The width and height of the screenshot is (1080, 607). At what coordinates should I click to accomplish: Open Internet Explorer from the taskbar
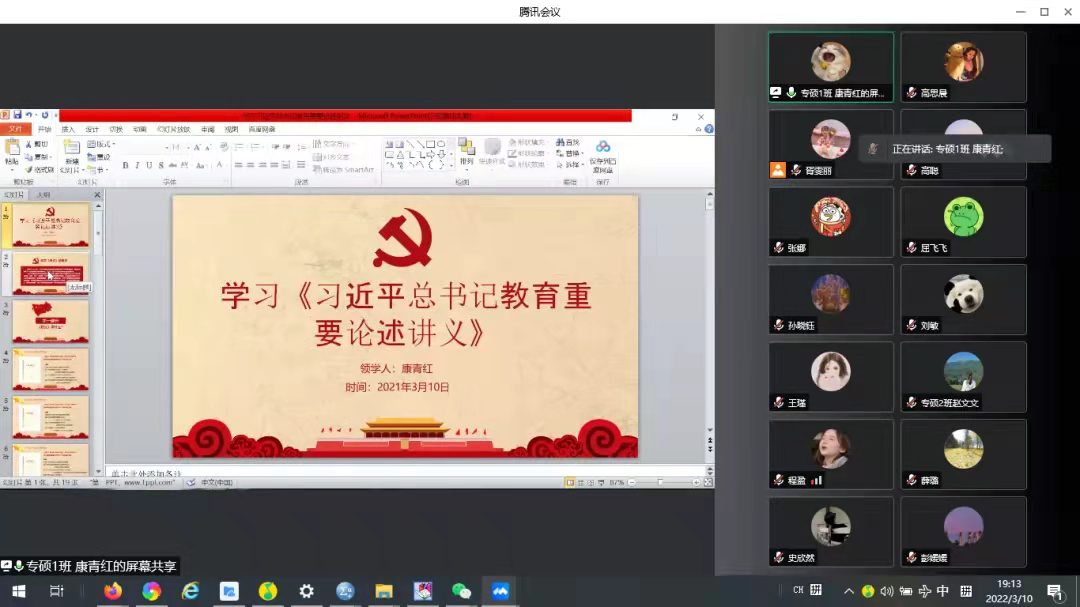pyautogui.click(x=190, y=591)
